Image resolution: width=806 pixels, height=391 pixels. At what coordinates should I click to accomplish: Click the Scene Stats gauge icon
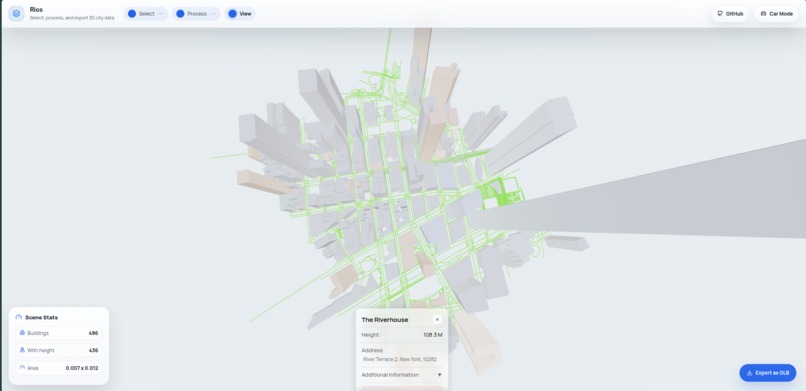click(x=19, y=318)
